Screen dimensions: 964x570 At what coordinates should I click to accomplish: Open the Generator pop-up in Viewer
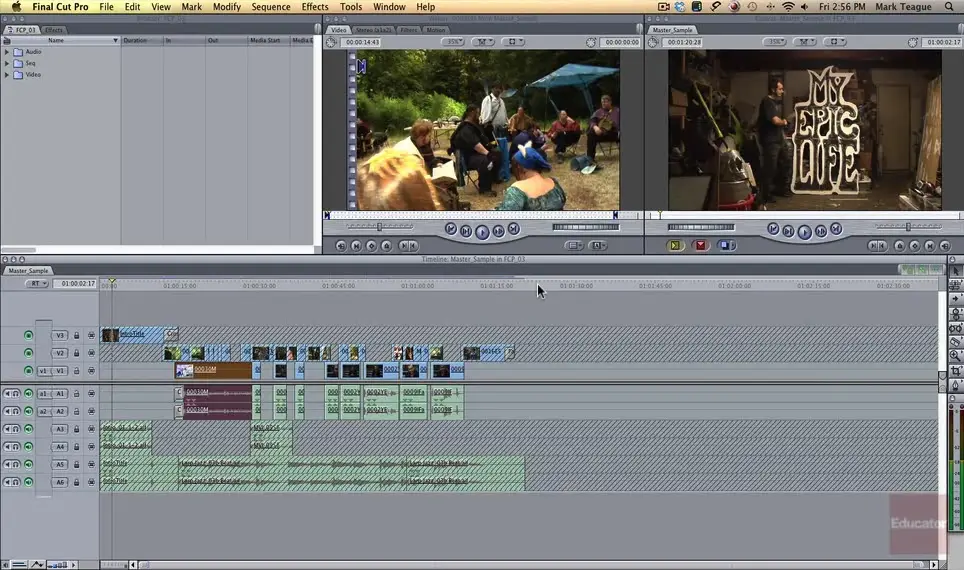point(598,245)
